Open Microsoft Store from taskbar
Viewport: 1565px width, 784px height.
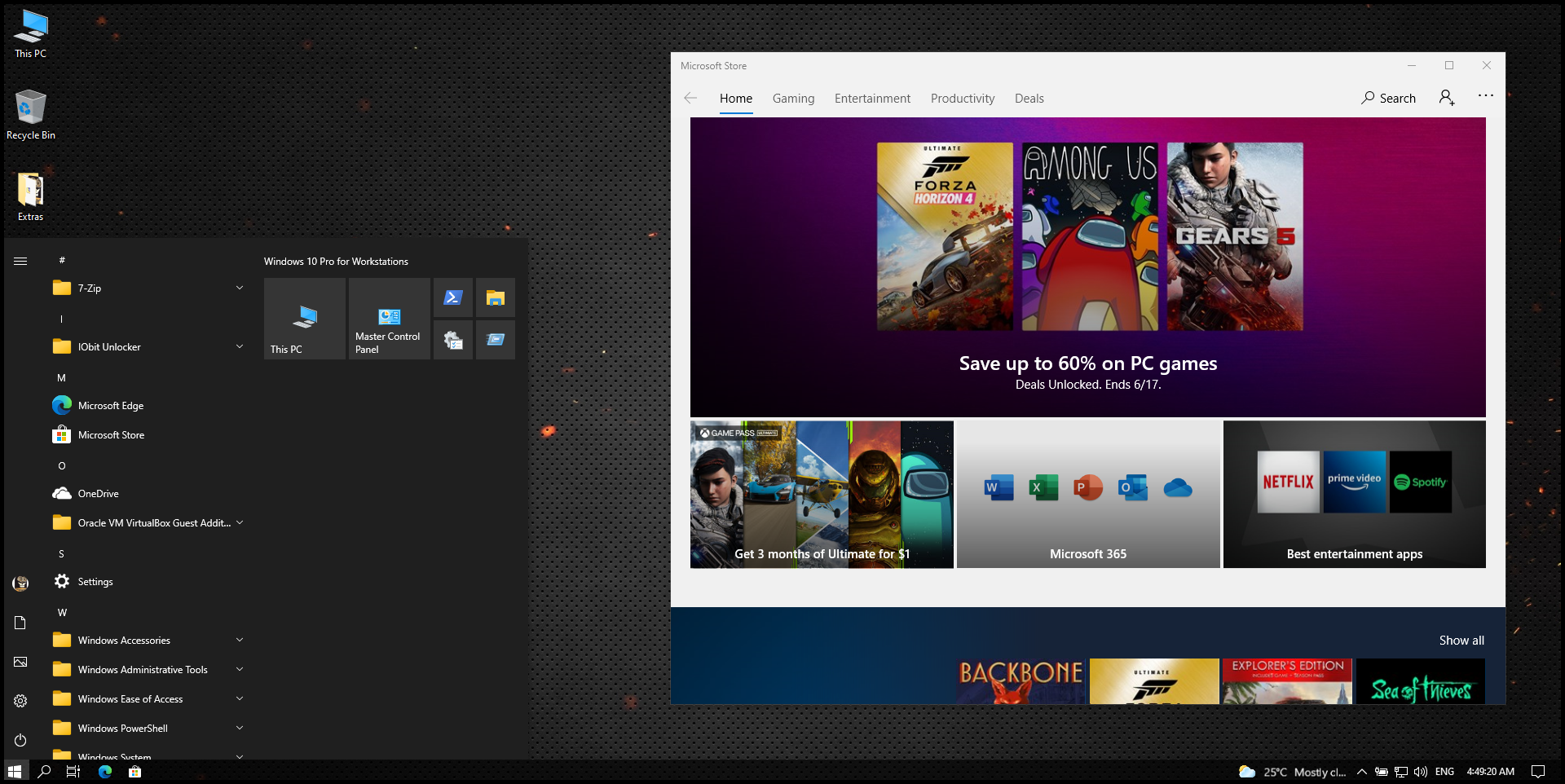[134, 771]
